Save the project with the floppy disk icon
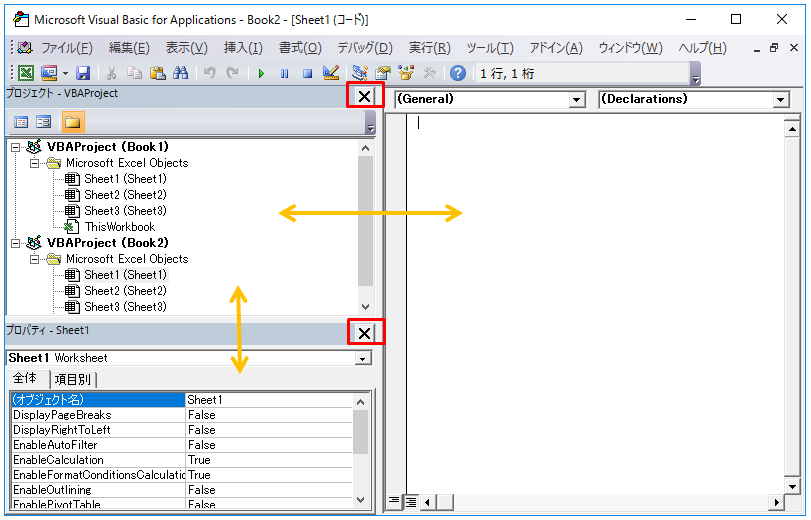The image size is (811, 520). [x=83, y=73]
